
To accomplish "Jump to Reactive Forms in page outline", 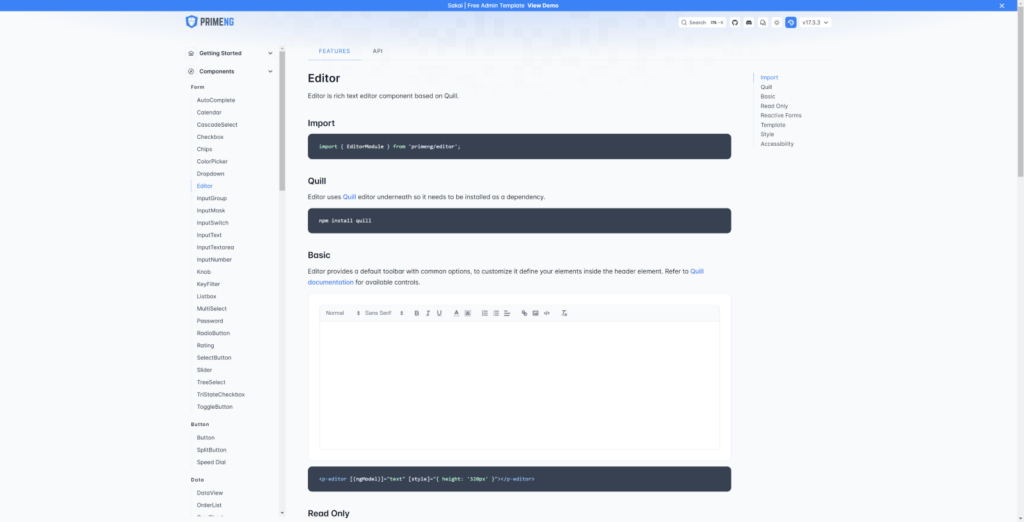I will tap(781, 115).
